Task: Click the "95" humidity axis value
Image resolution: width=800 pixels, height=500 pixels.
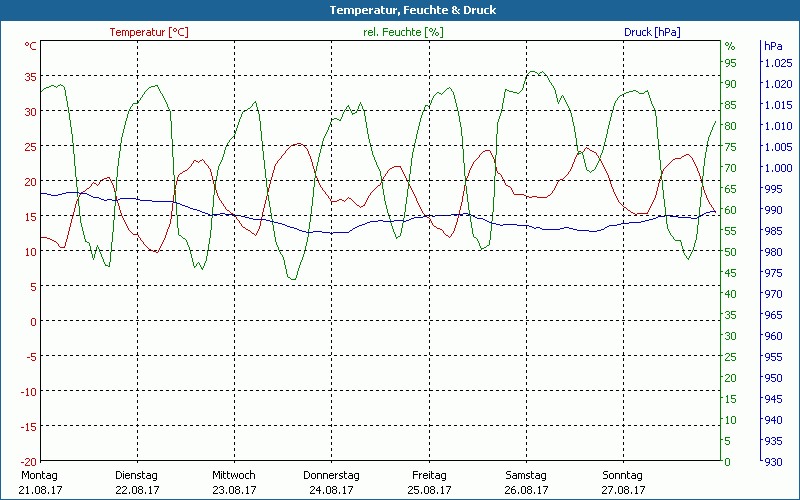Action: 731,63
